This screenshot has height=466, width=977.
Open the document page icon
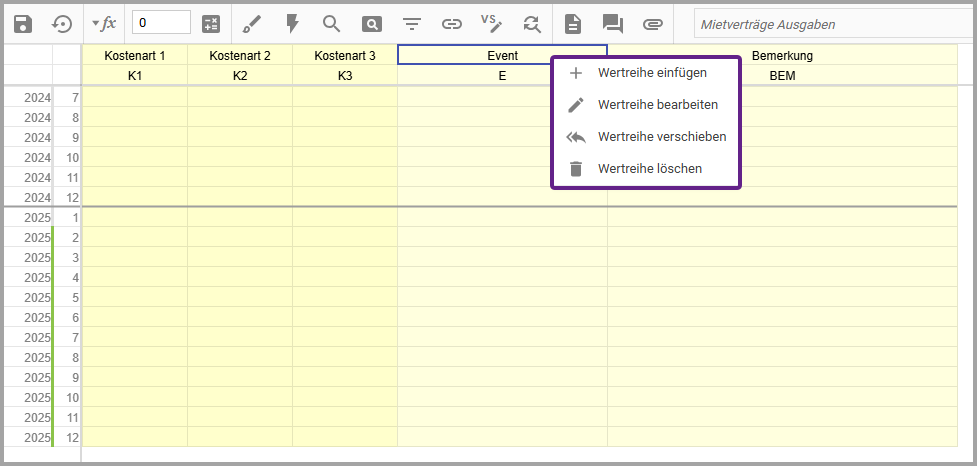click(x=572, y=23)
